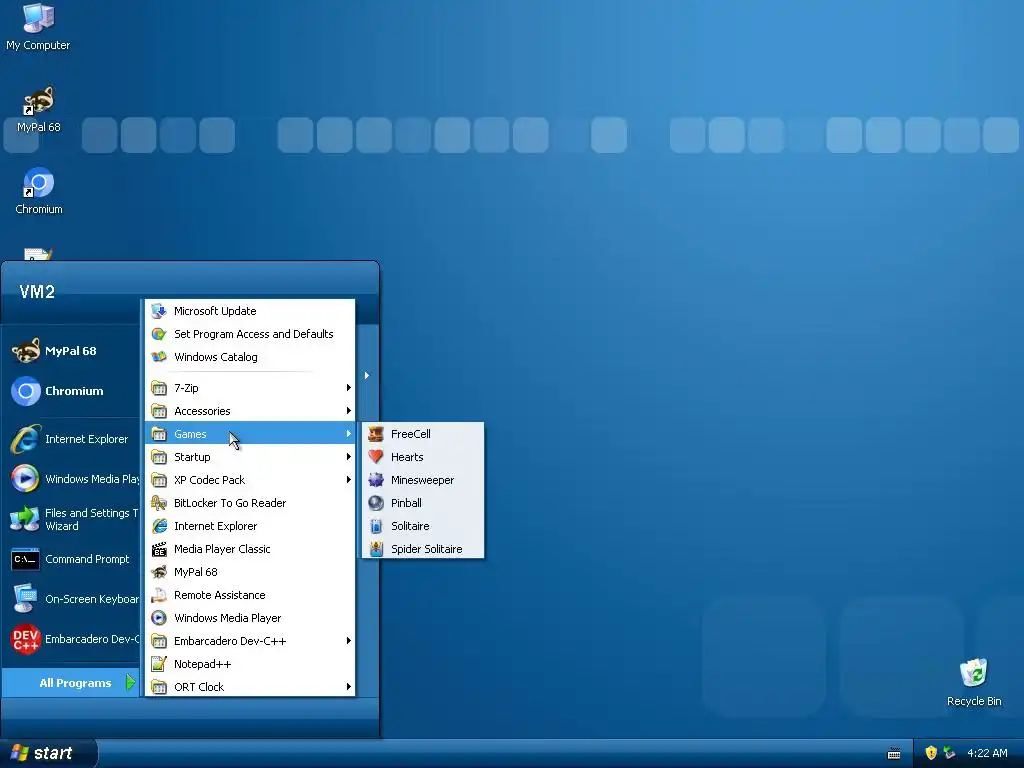Click the Windows Catalog icon
1024x768 pixels.
click(159, 357)
